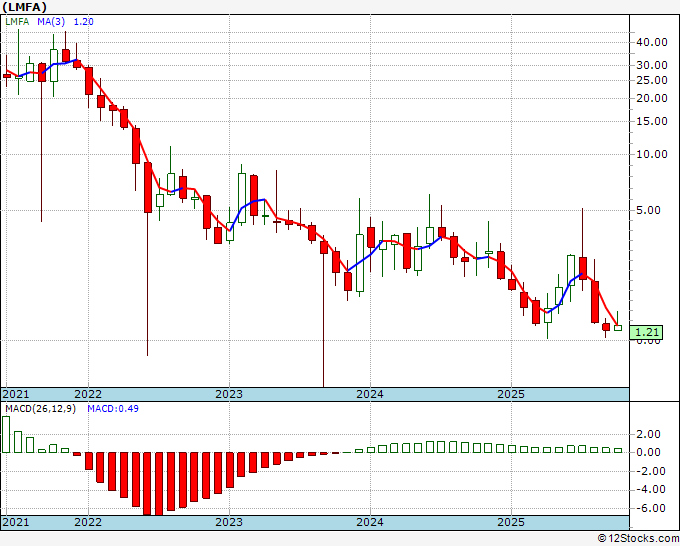Screen dimensions: 680x546
Task: Click 2023 on the MACD time axis
Action: 229,522
